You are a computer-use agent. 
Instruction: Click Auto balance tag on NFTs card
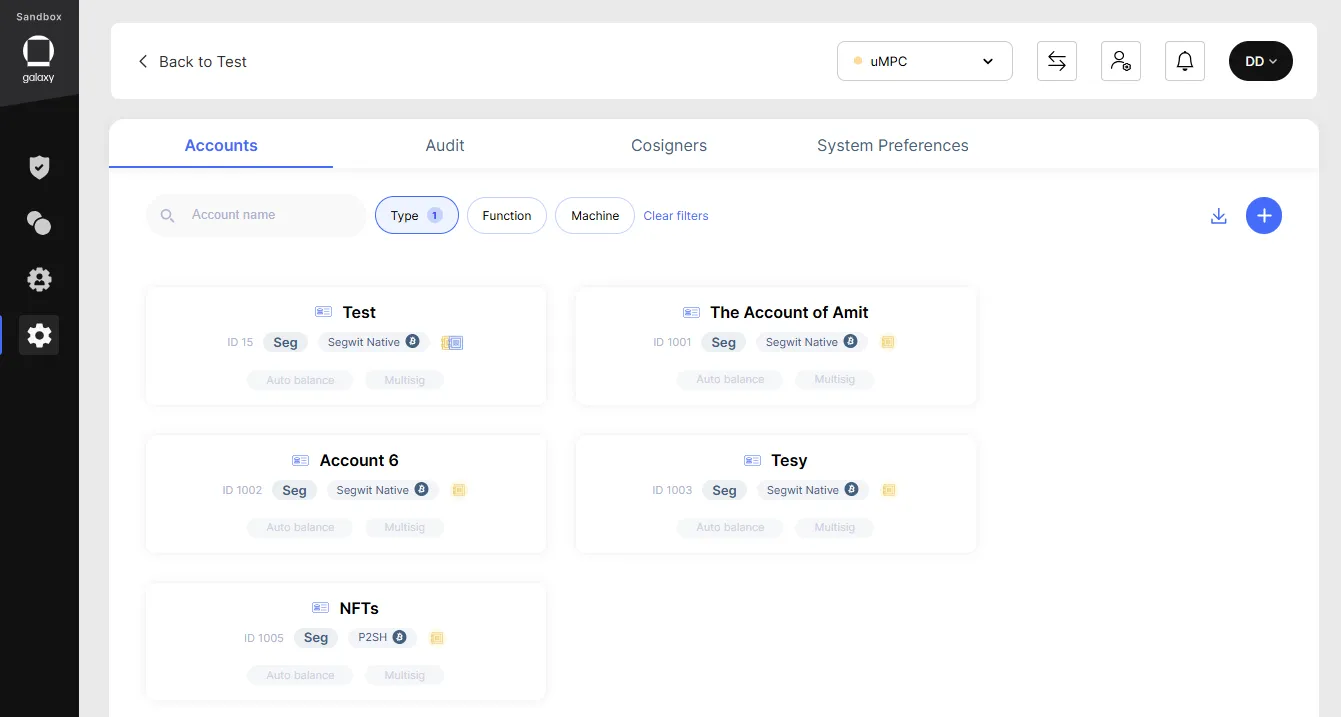[x=300, y=676]
